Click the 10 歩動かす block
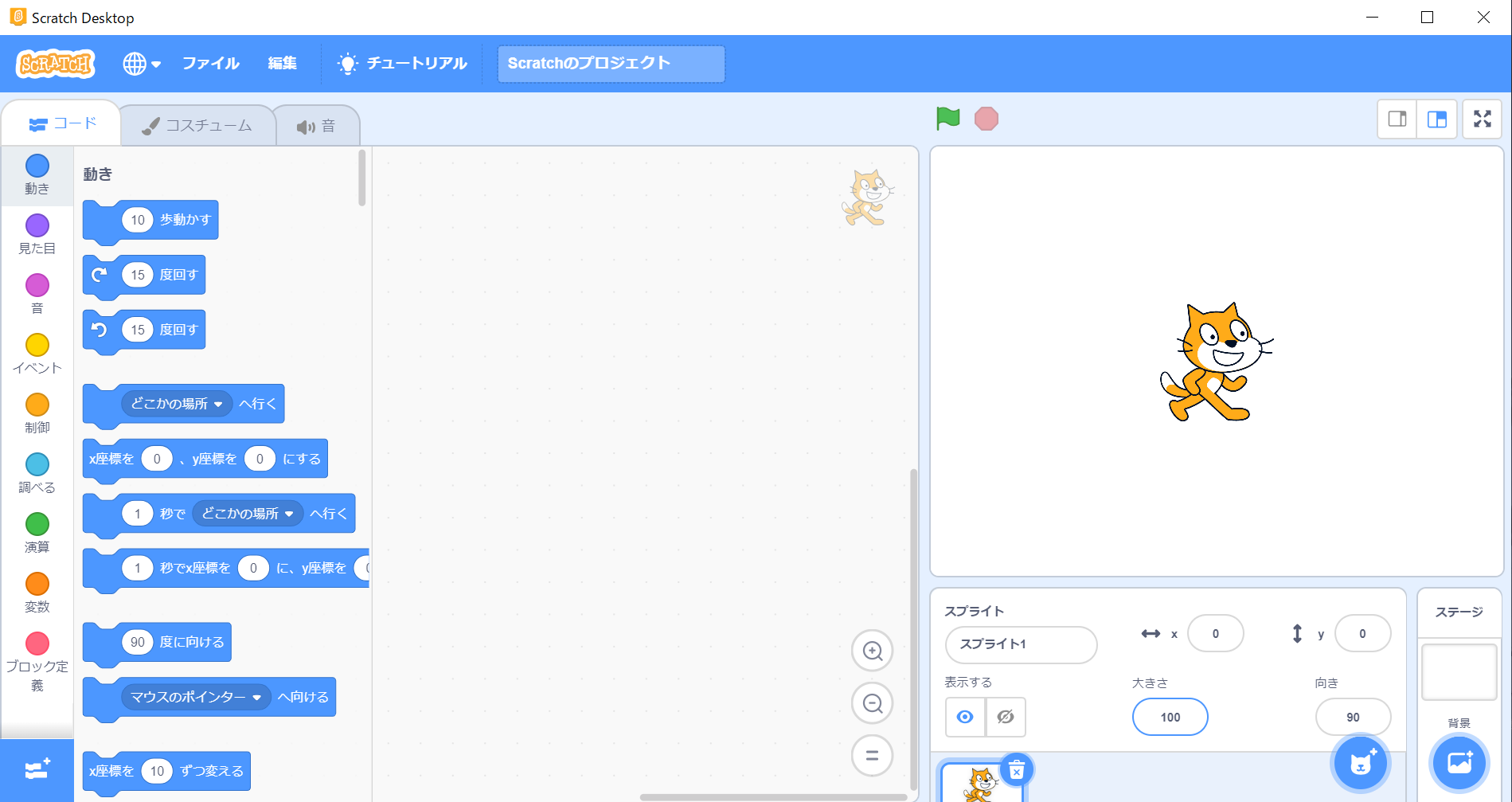Image resolution: width=1512 pixels, height=802 pixels. 185,220
